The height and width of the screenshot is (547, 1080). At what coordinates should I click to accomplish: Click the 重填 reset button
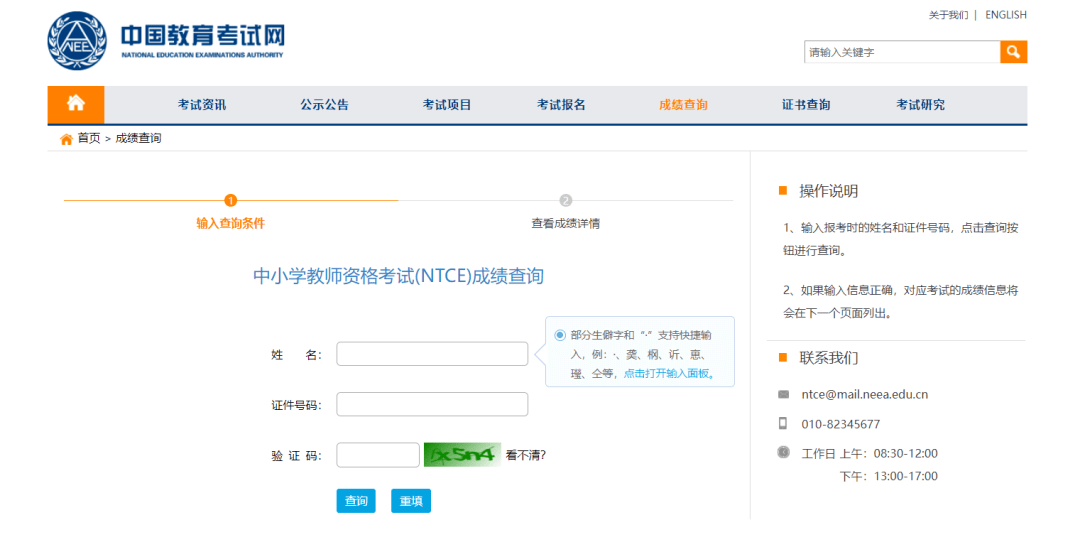(411, 501)
